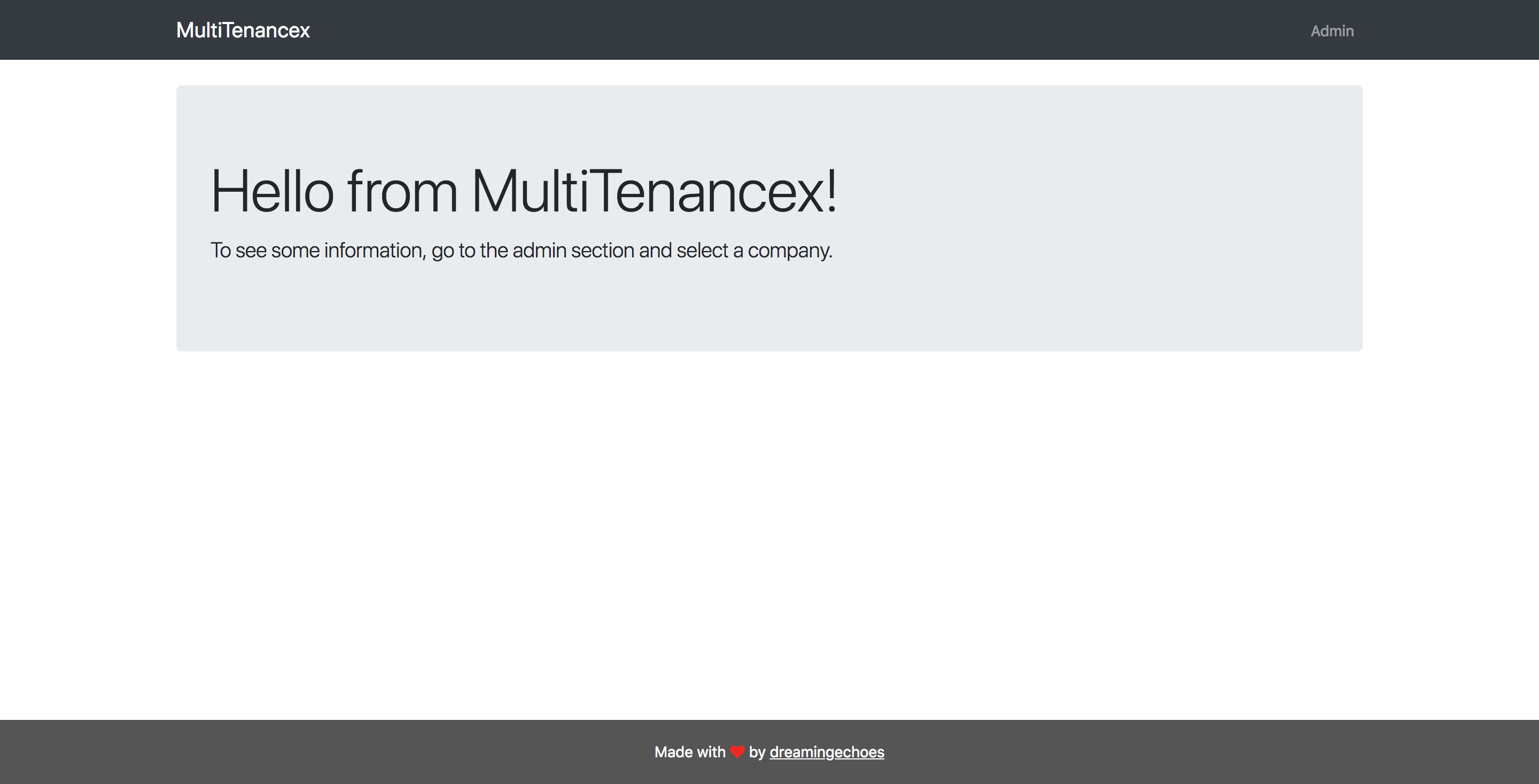Visit the dreamingechoes footer link
This screenshot has height=784, width=1539.
pyautogui.click(x=826, y=752)
